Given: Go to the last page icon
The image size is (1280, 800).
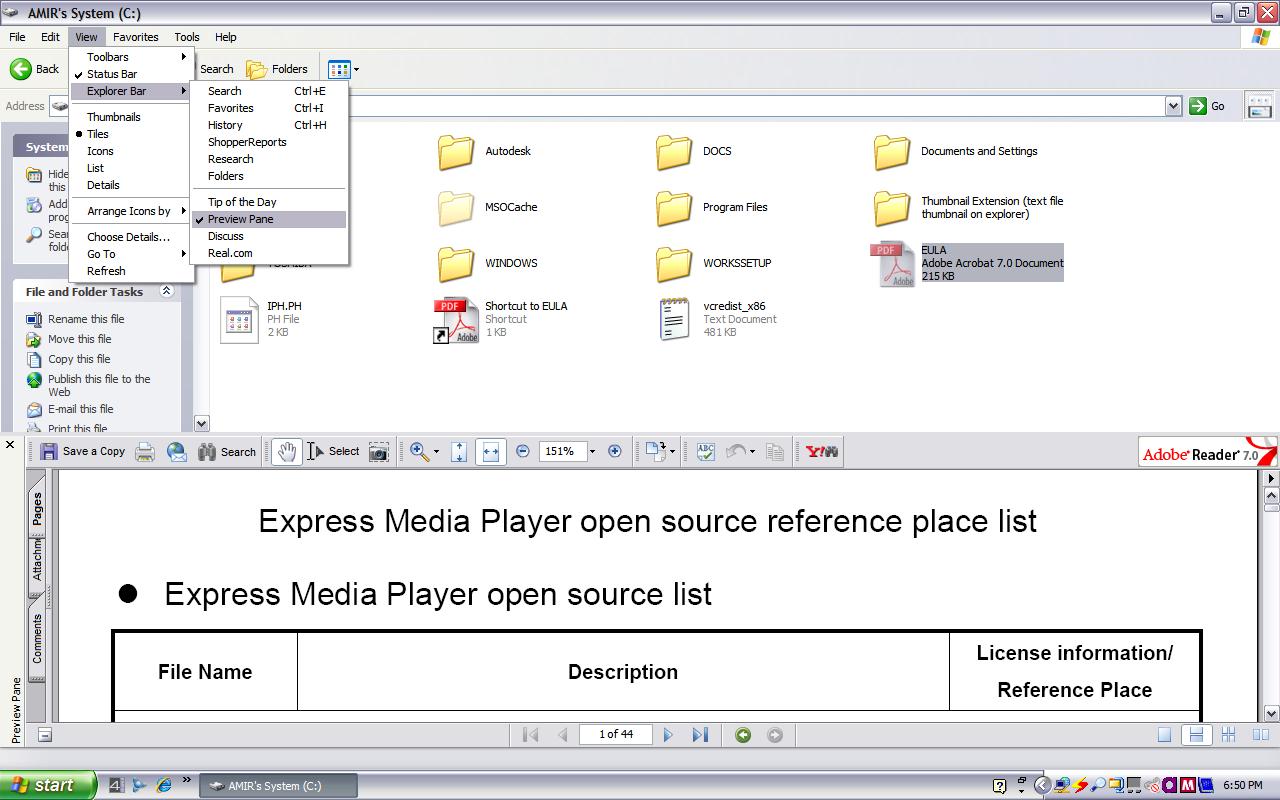Looking at the screenshot, I should point(700,735).
